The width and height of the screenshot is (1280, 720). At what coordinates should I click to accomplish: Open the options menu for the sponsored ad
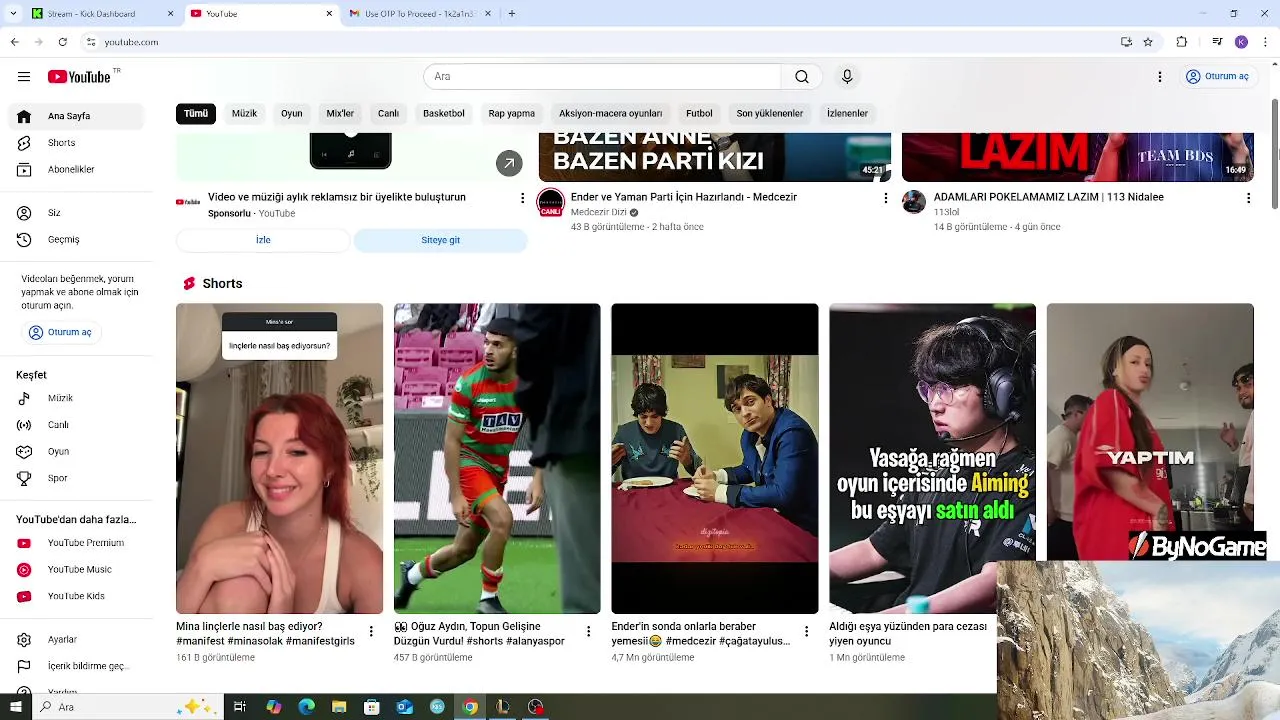click(x=522, y=199)
